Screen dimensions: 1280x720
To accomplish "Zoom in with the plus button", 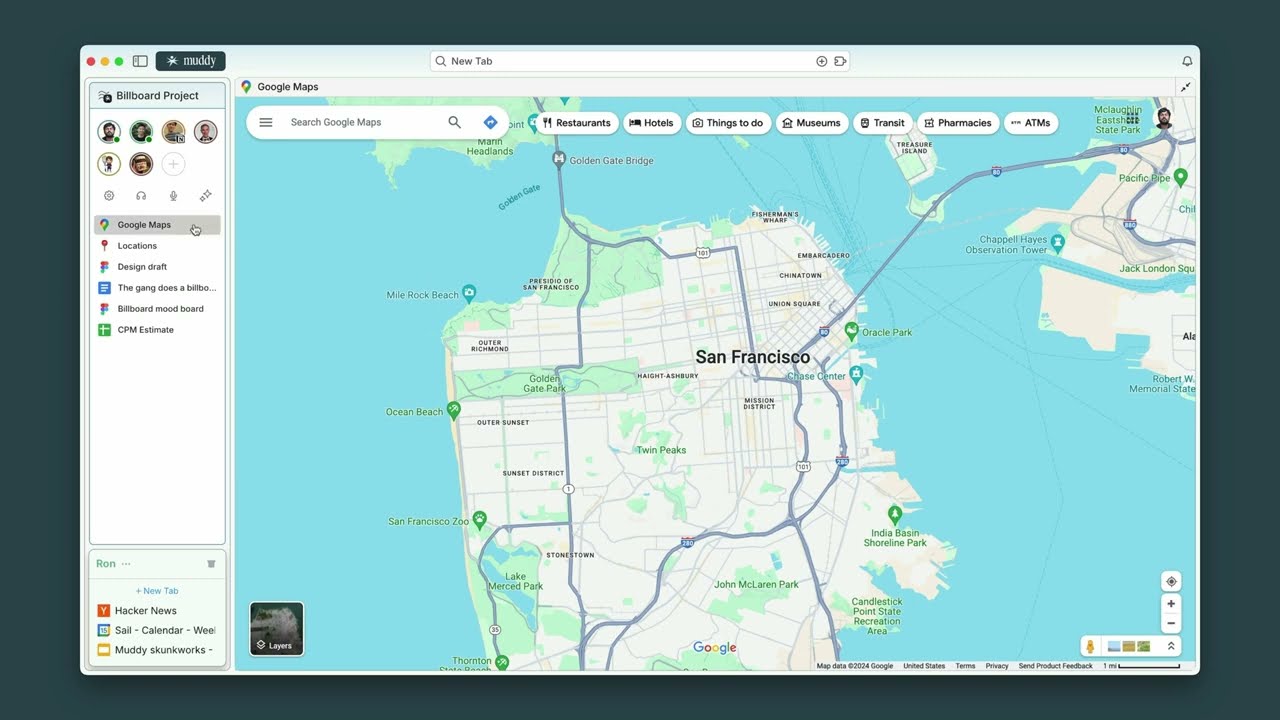I will pos(1171,604).
